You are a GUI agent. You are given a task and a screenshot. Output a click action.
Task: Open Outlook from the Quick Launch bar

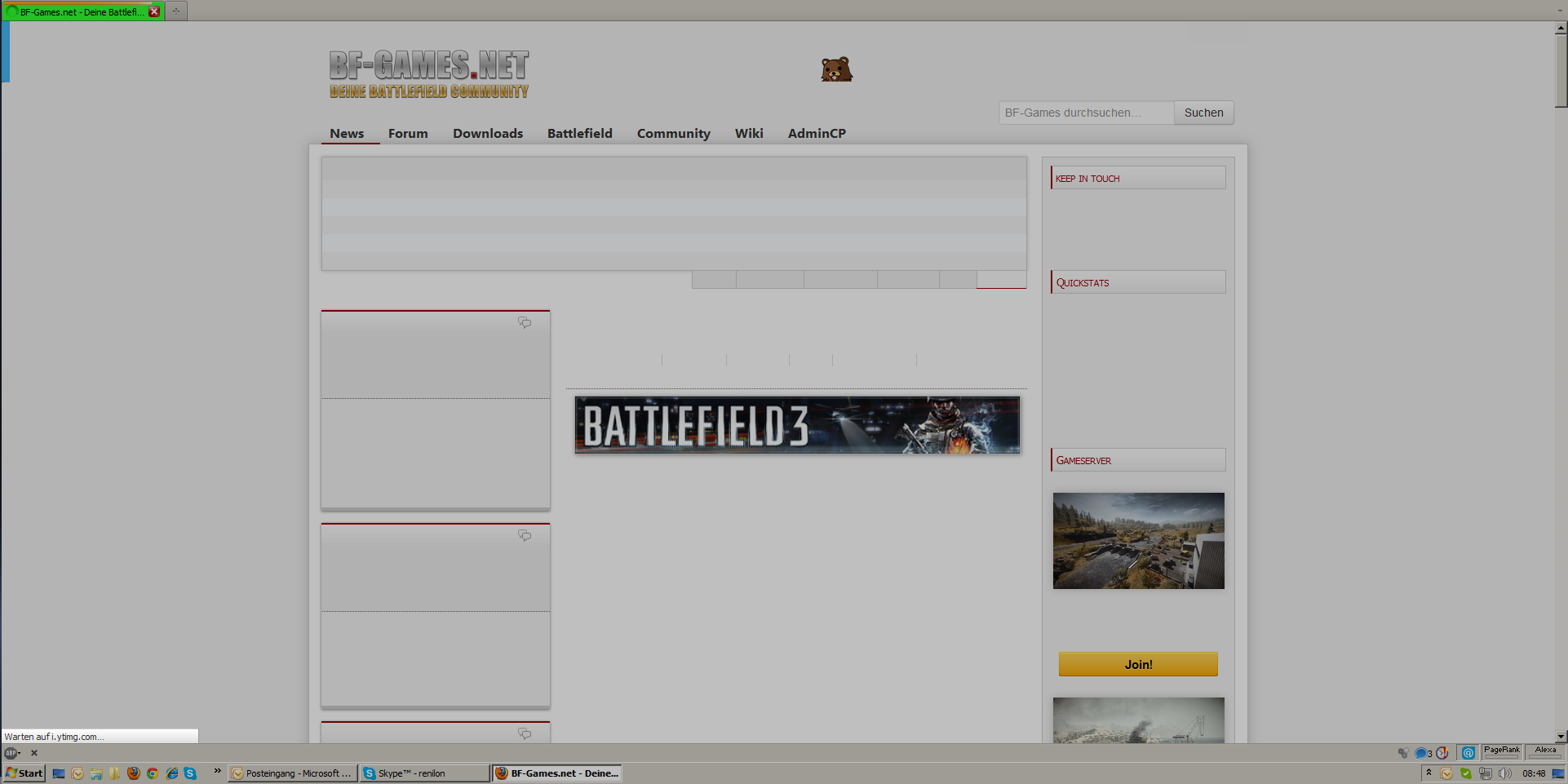(x=78, y=773)
